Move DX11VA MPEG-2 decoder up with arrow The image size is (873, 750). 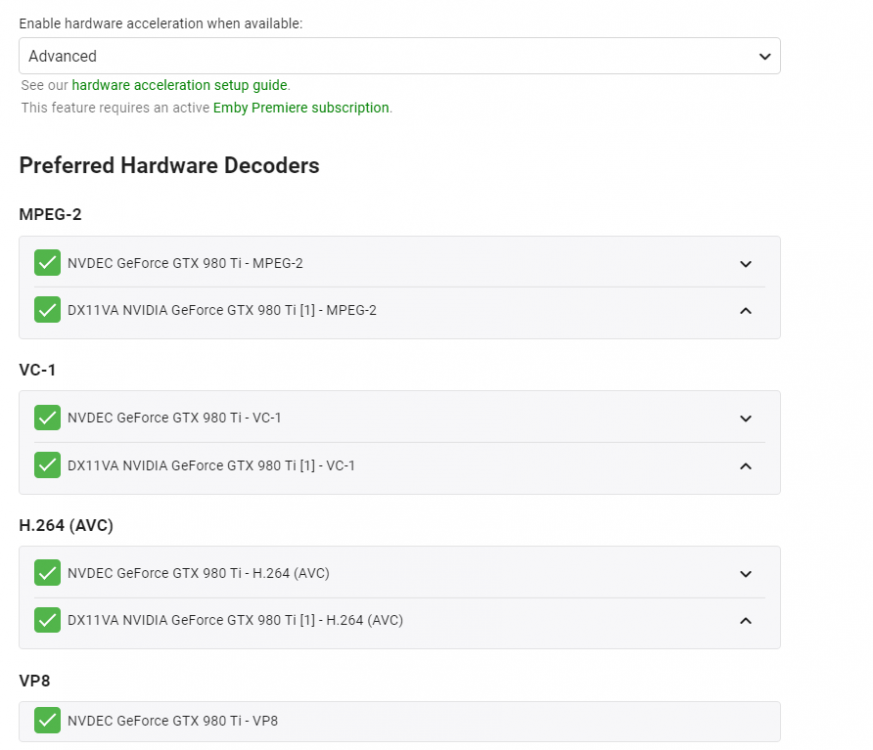(745, 310)
